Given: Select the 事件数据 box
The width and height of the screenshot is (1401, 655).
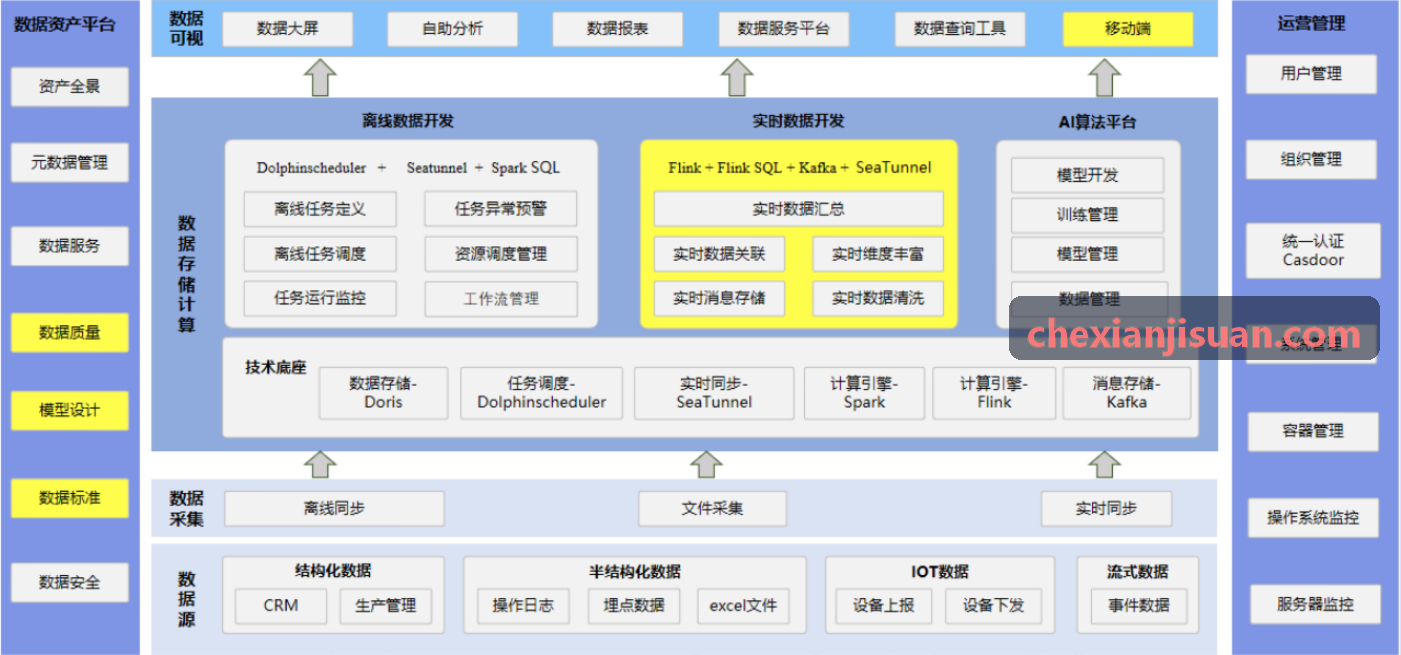Looking at the screenshot, I should pyautogui.click(x=1139, y=606).
